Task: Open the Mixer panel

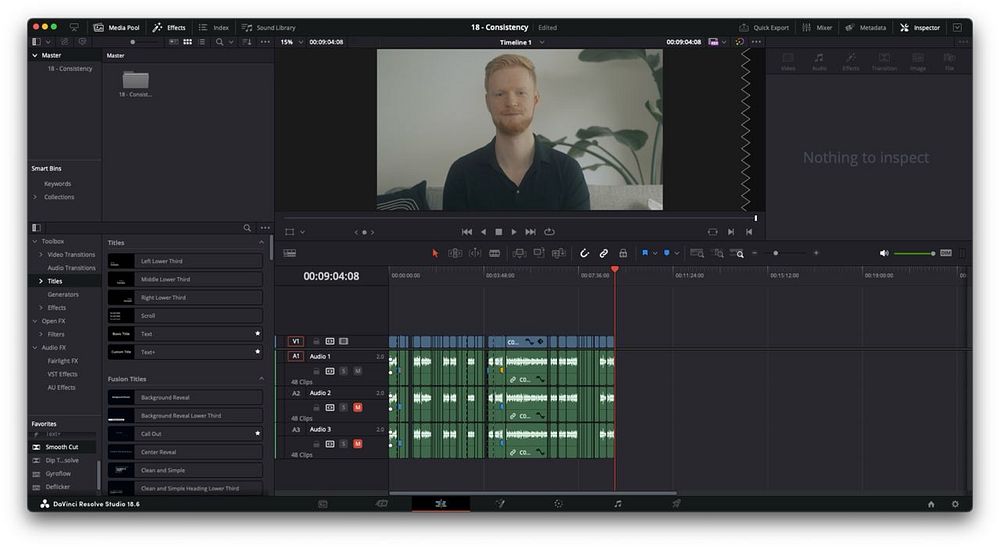Action: point(817,27)
